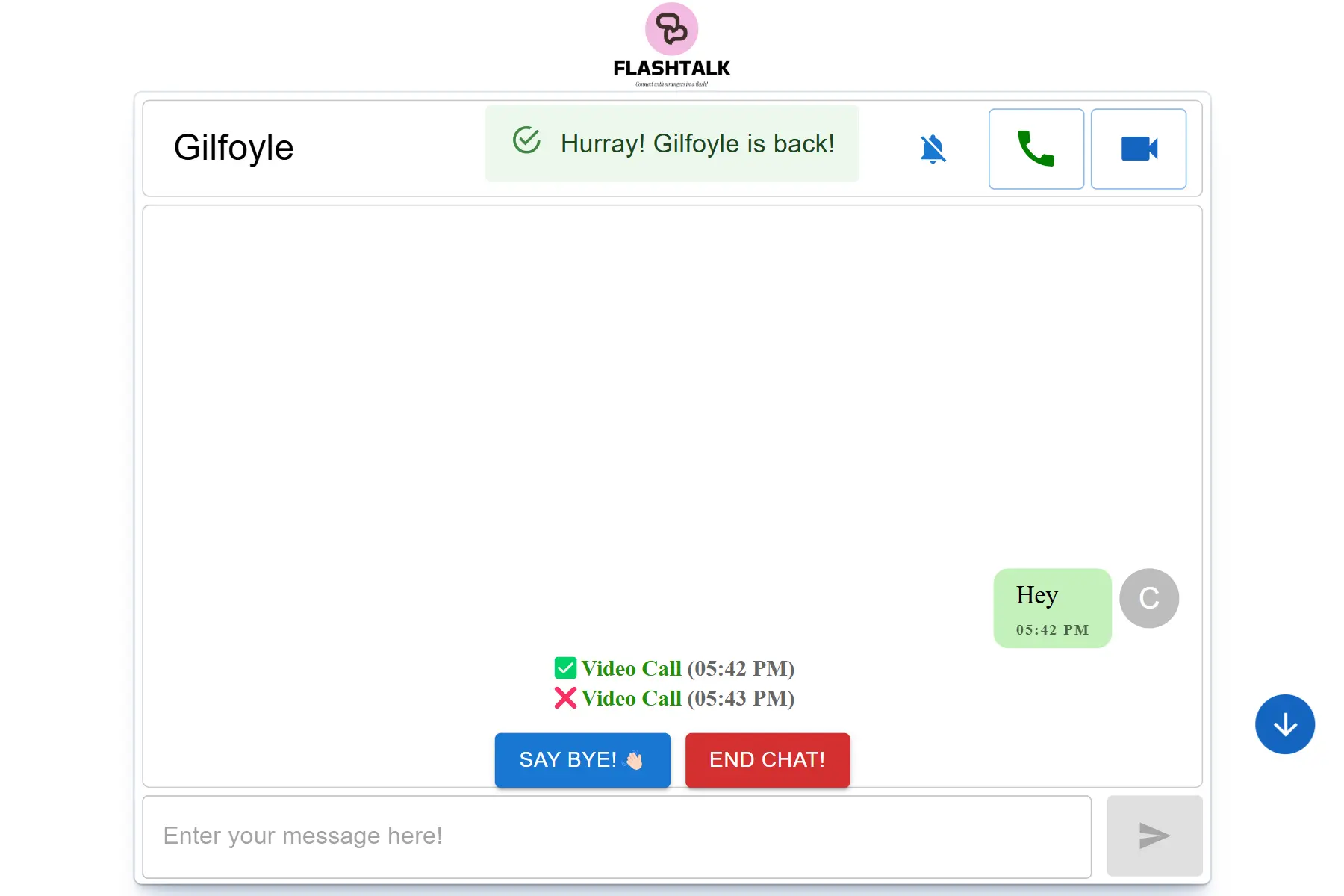
Task: Select the 'Video Call (05:42 PM)' log entry text
Action: pos(687,668)
